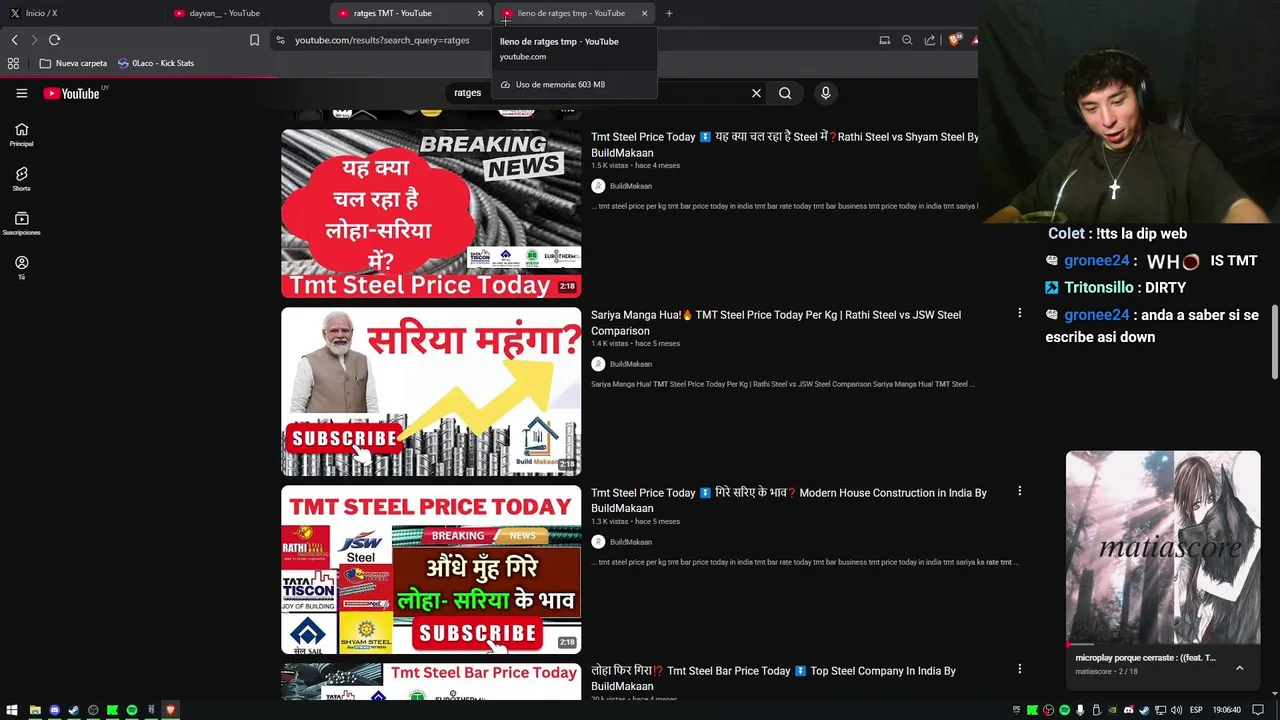Open Kick app from taskbar
This screenshot has height=720, width=1280.
point(113,710)
